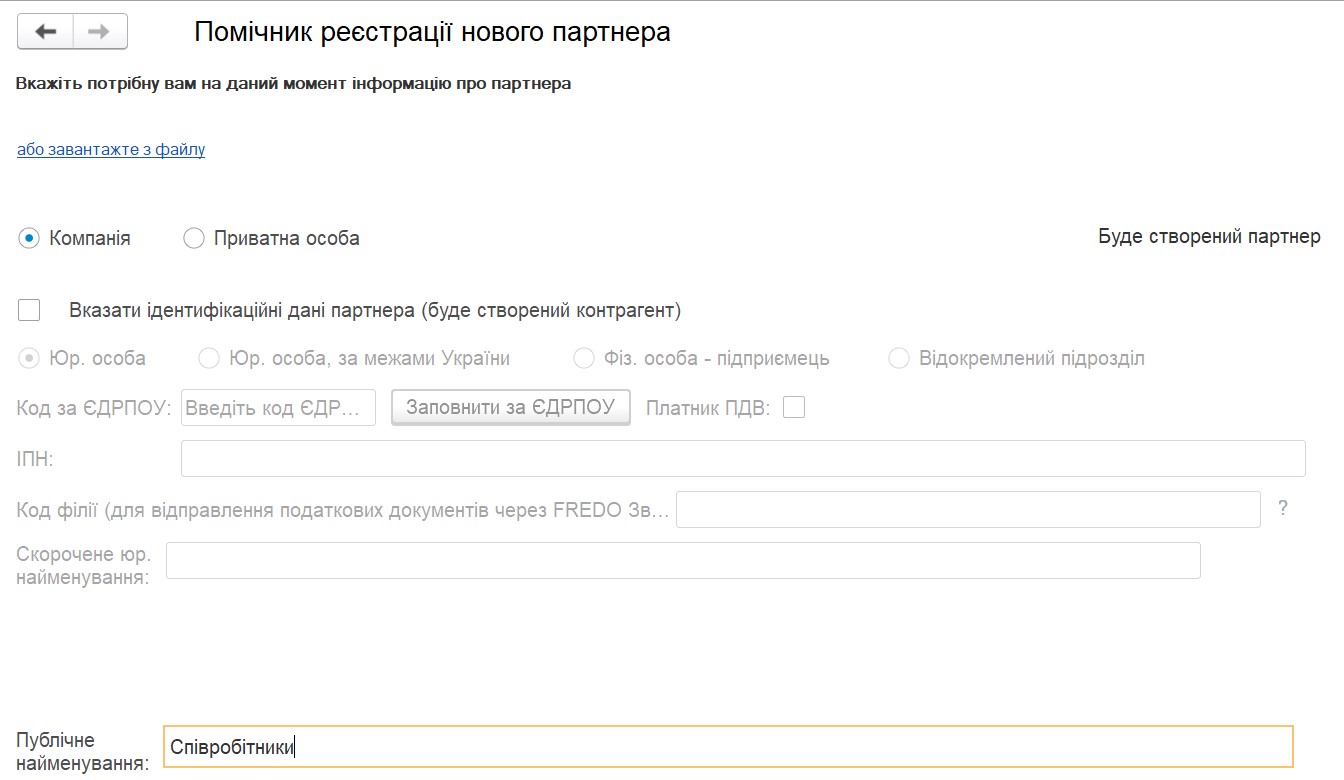
Task: Go forward with the right arrow button
Action: 100,32
